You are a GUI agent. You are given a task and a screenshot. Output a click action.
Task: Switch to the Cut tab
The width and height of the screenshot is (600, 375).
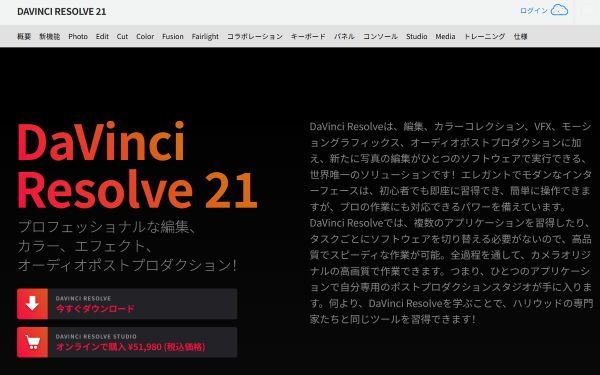[x=122, y=36]
